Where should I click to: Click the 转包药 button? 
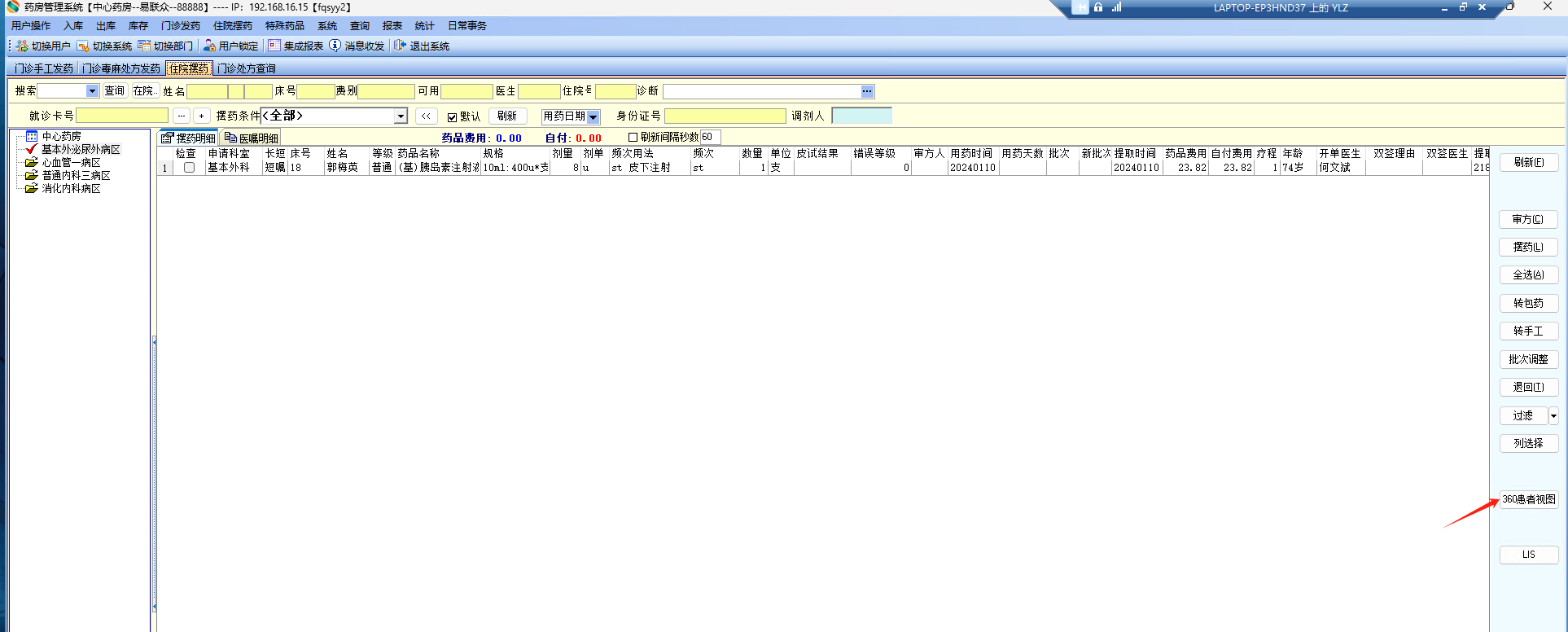click(1529, 303)
